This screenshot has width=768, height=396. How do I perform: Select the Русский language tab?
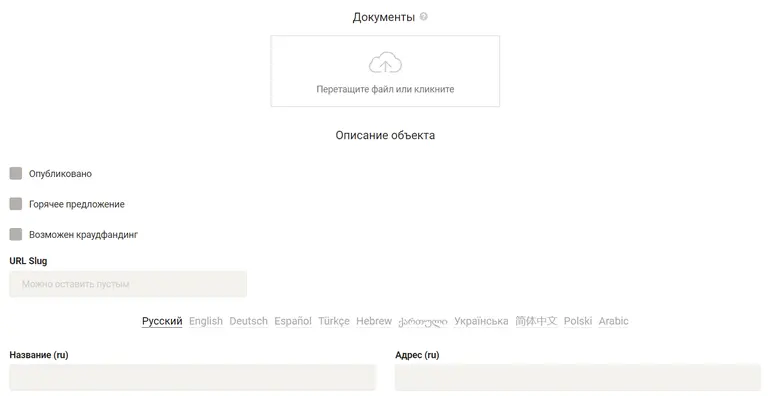162,321
